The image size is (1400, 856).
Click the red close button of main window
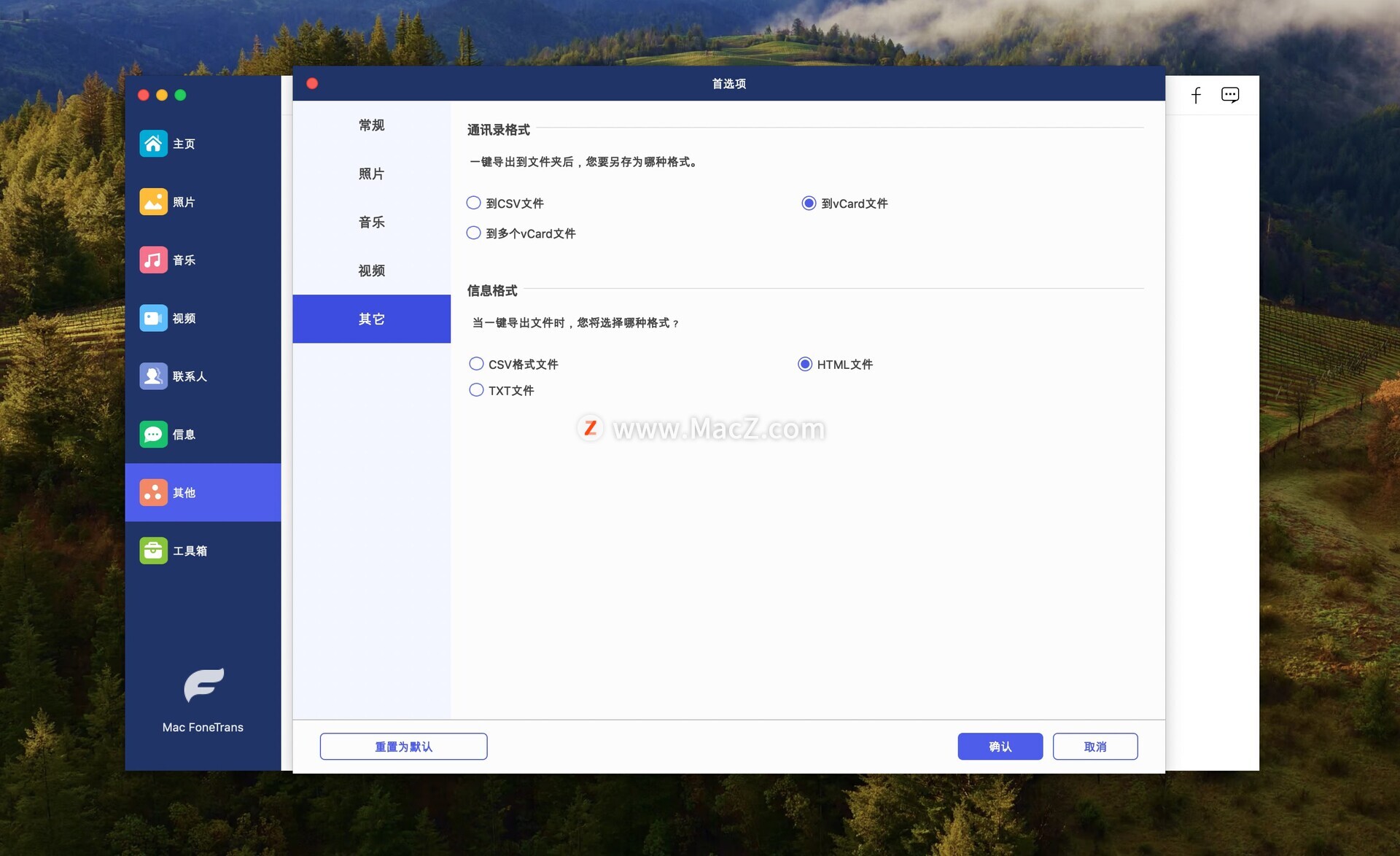[x=144, y=95]
